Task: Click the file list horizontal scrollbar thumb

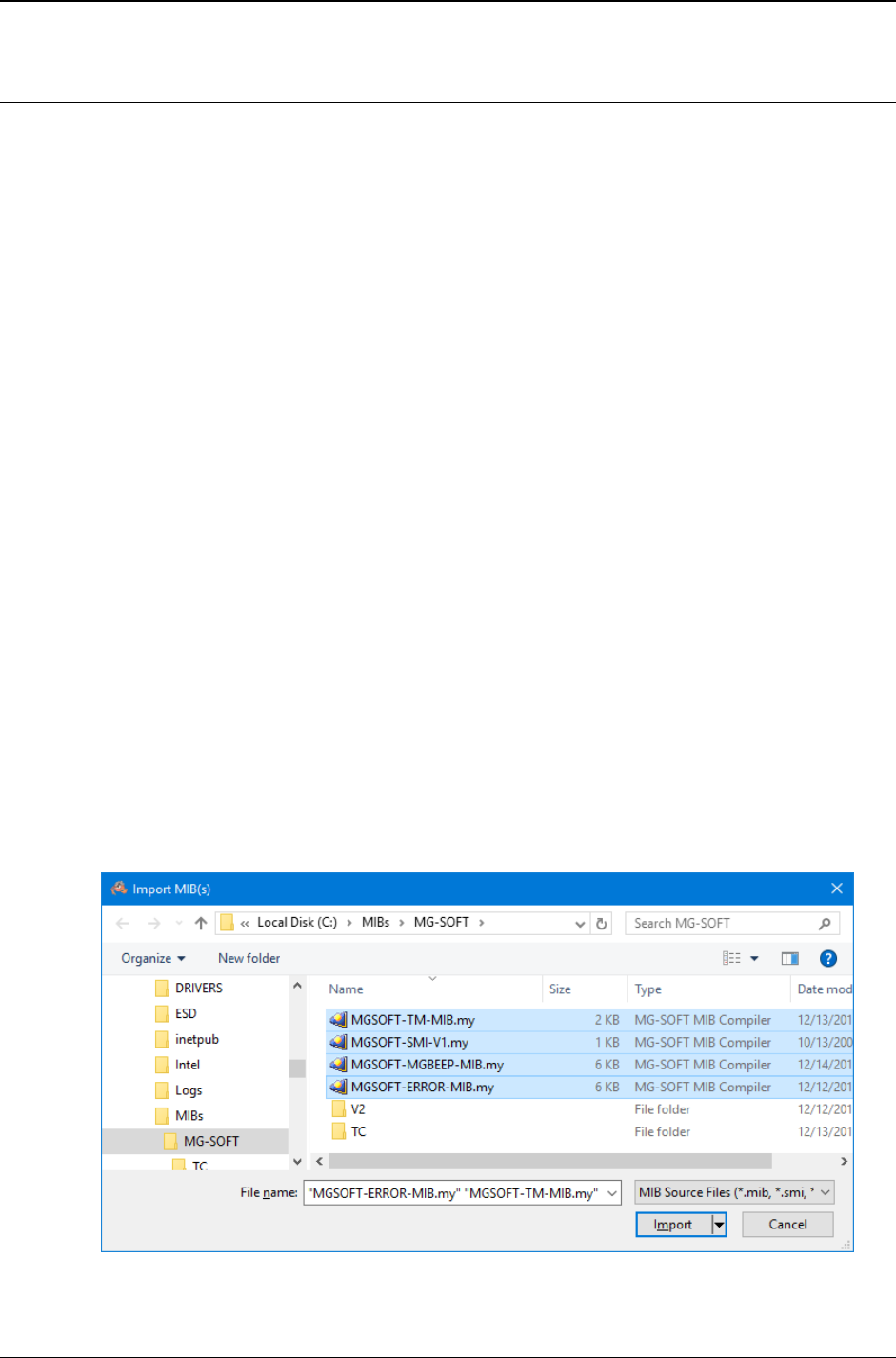Action: (x=549, y=1162)
